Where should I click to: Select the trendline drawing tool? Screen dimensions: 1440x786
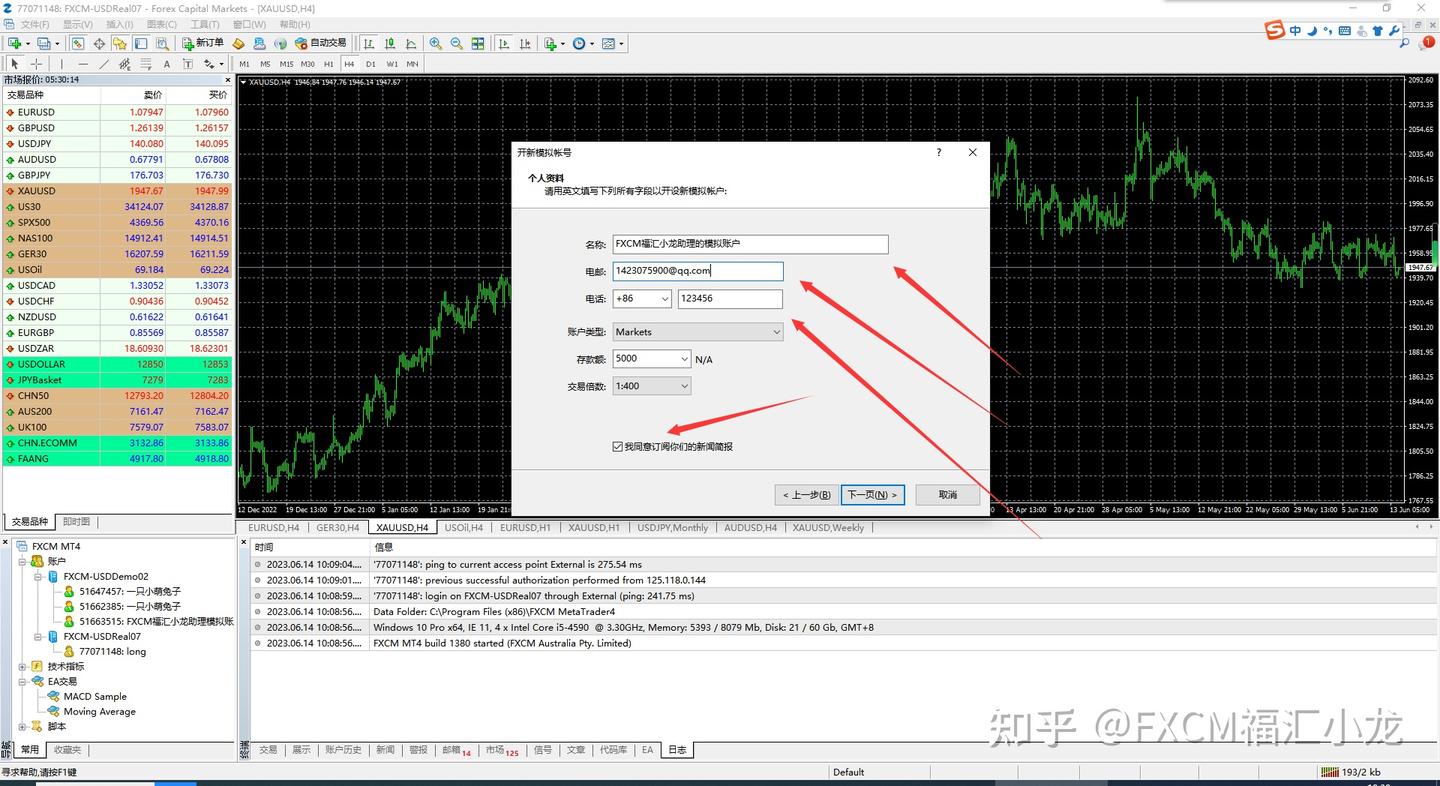coord(103,64)
